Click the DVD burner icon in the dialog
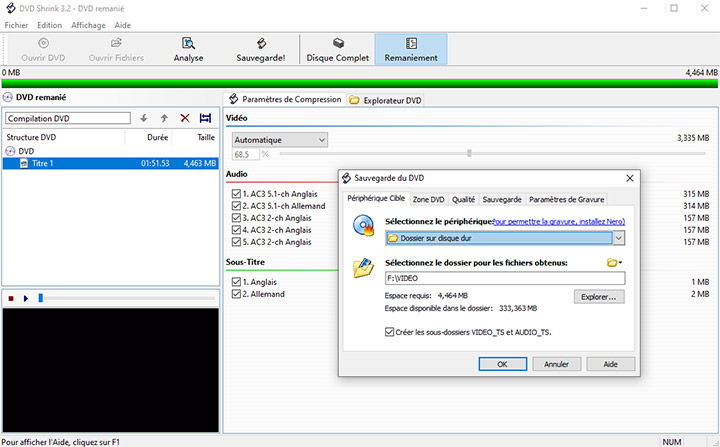This screenshot has width=720, height=447. tap(364, 225)
